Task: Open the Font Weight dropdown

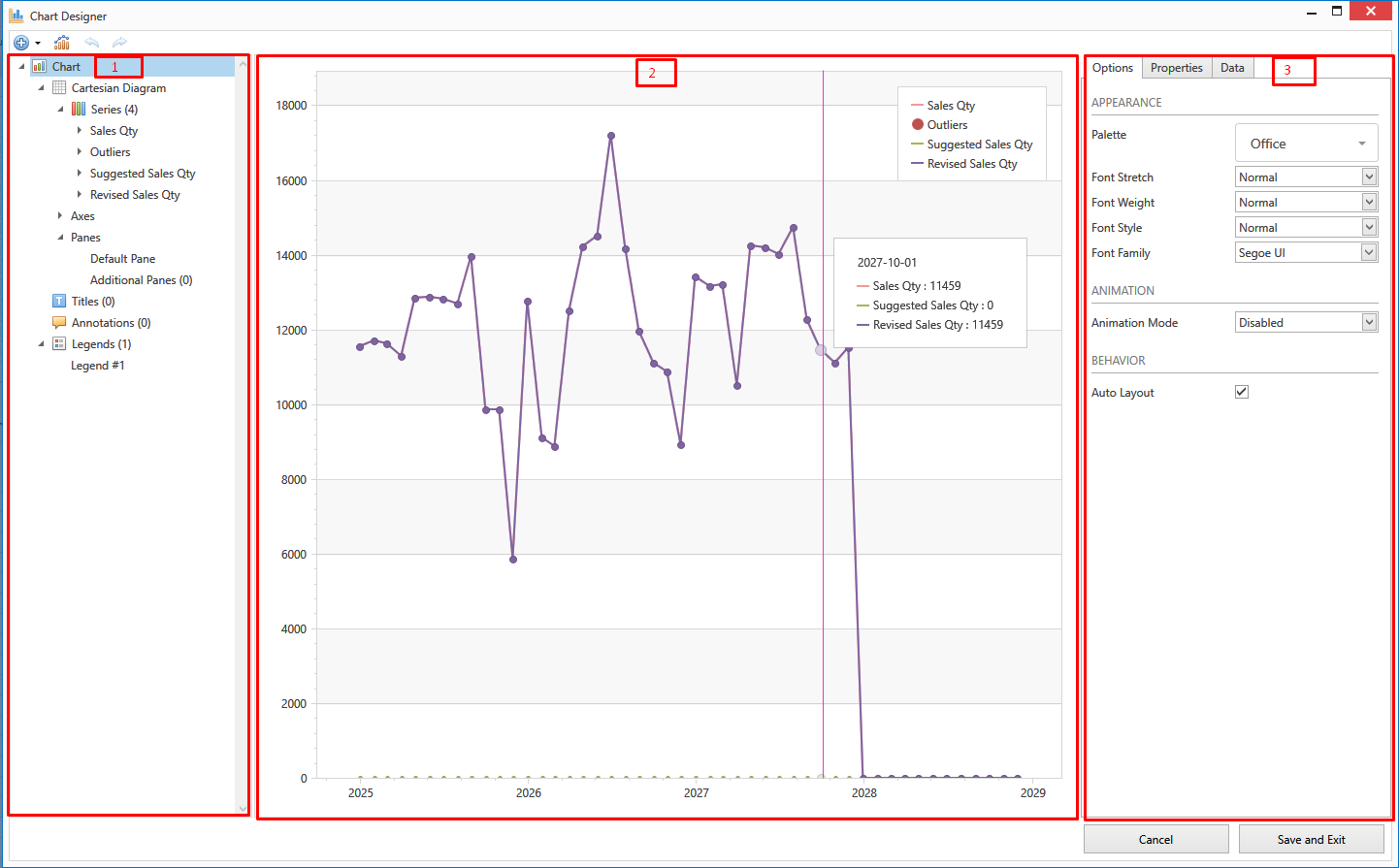Action: 1306,202
